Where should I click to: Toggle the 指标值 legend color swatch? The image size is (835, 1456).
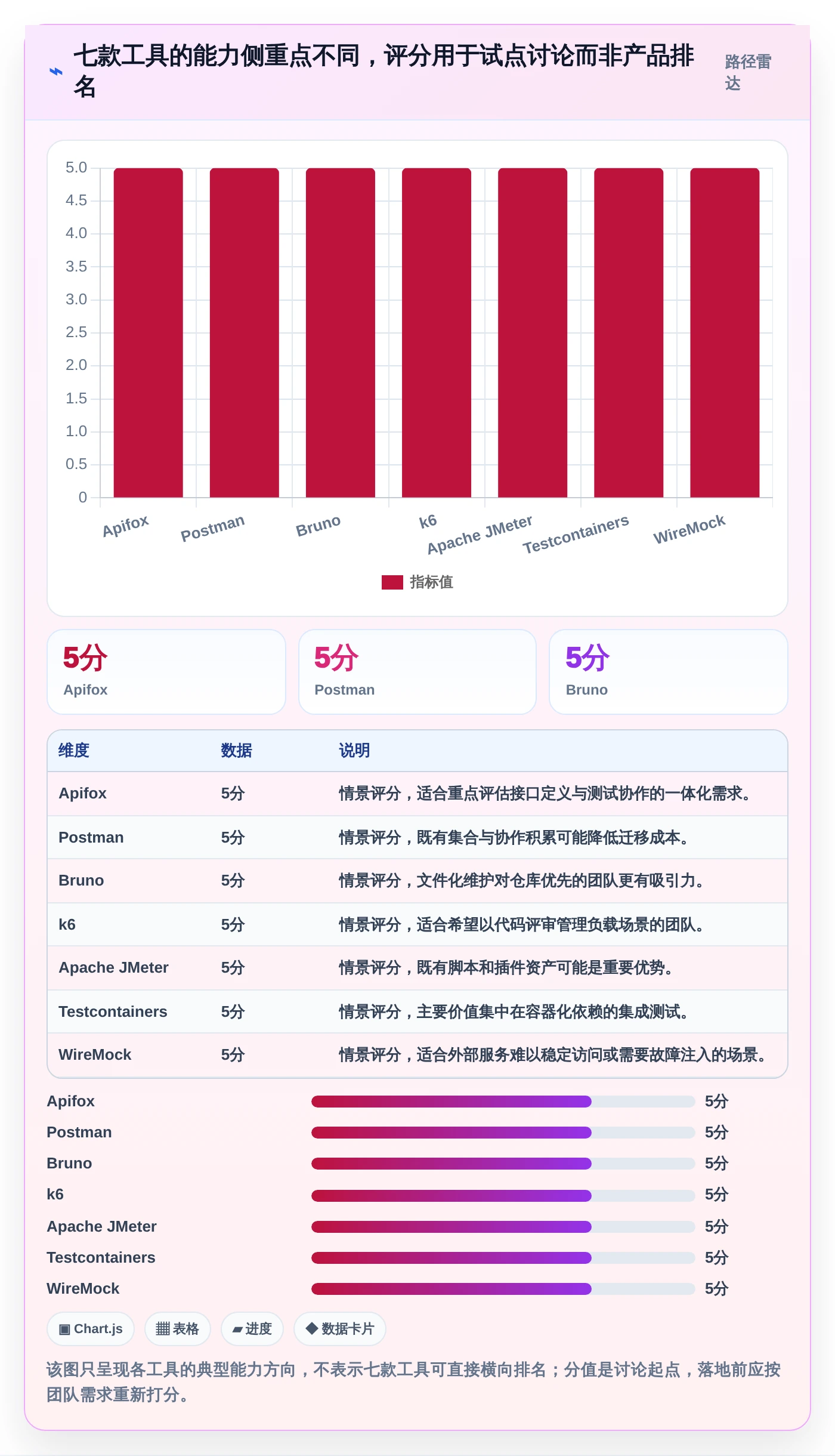click(x=392, y=582)
